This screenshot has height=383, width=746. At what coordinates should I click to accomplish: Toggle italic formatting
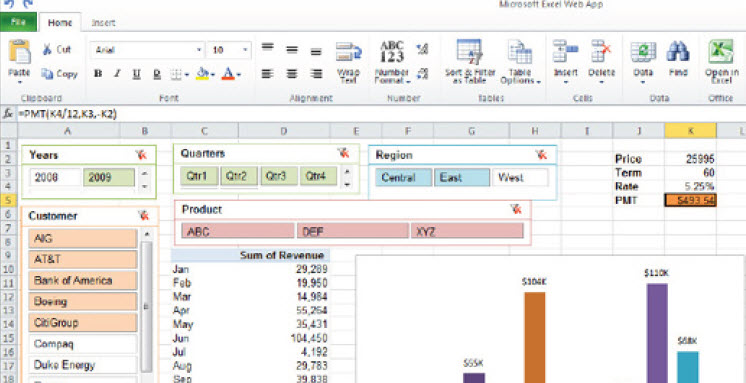(x=117, y=74)
